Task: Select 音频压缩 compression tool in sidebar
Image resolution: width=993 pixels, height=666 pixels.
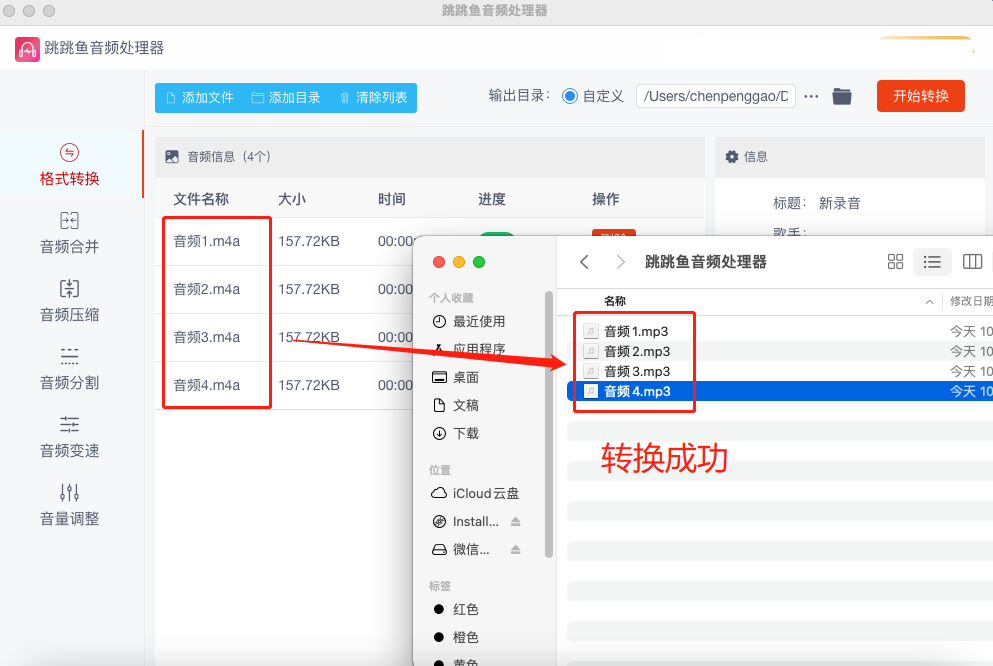Action: click(x=69, y=301)
